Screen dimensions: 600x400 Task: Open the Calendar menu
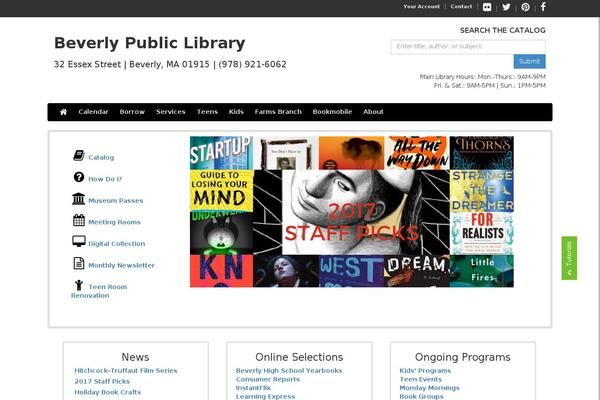coord(93,112)
